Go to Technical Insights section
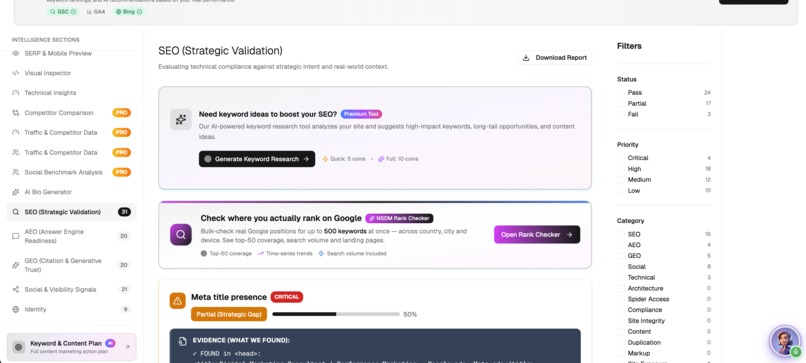 click(x=71, y=93)
